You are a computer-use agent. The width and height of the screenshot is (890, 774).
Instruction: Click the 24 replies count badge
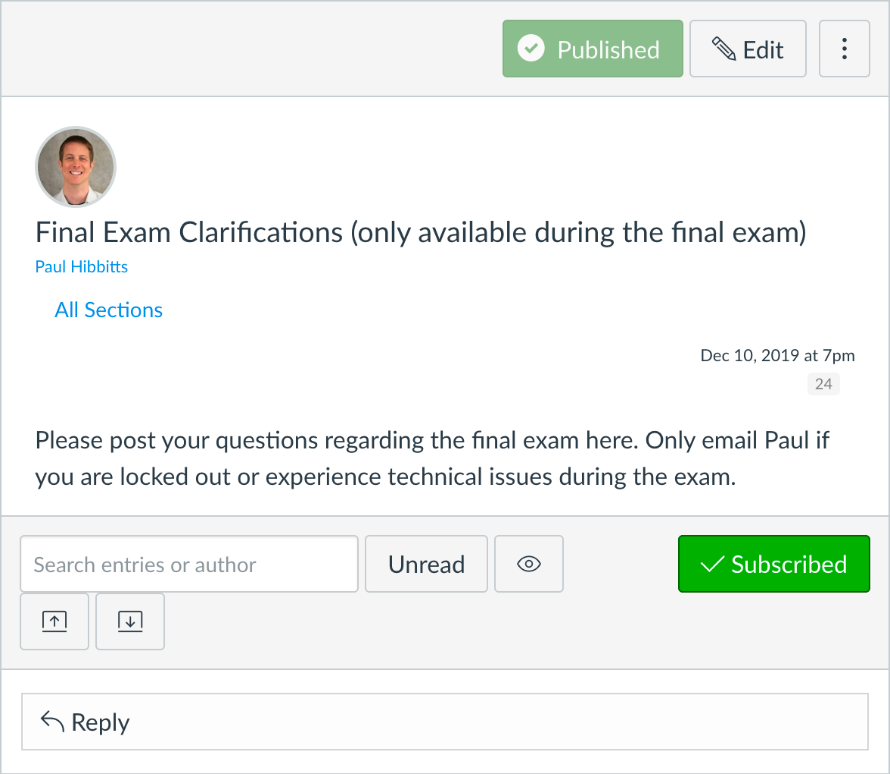[823, 384]
